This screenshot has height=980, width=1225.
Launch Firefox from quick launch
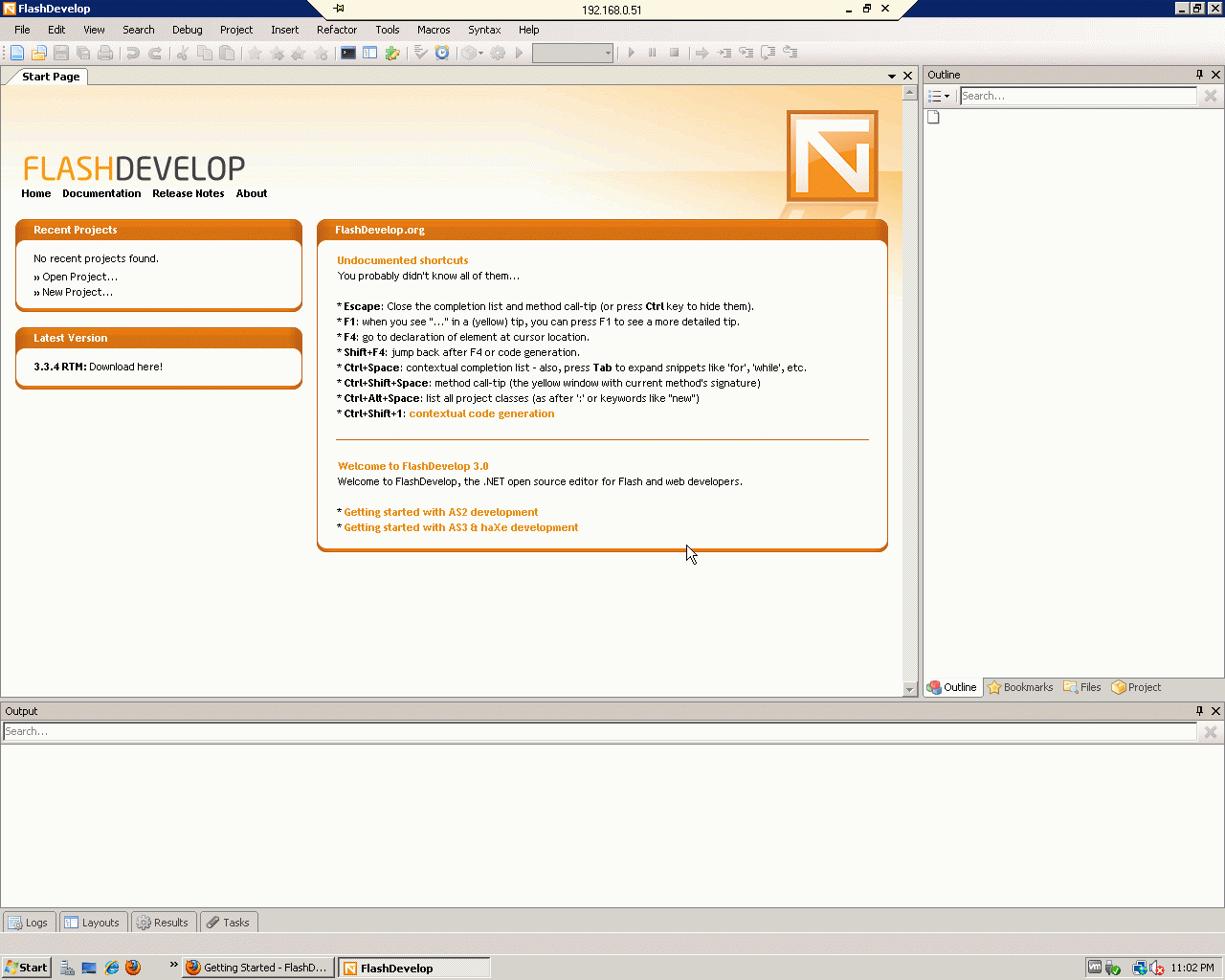click(133, 968)
